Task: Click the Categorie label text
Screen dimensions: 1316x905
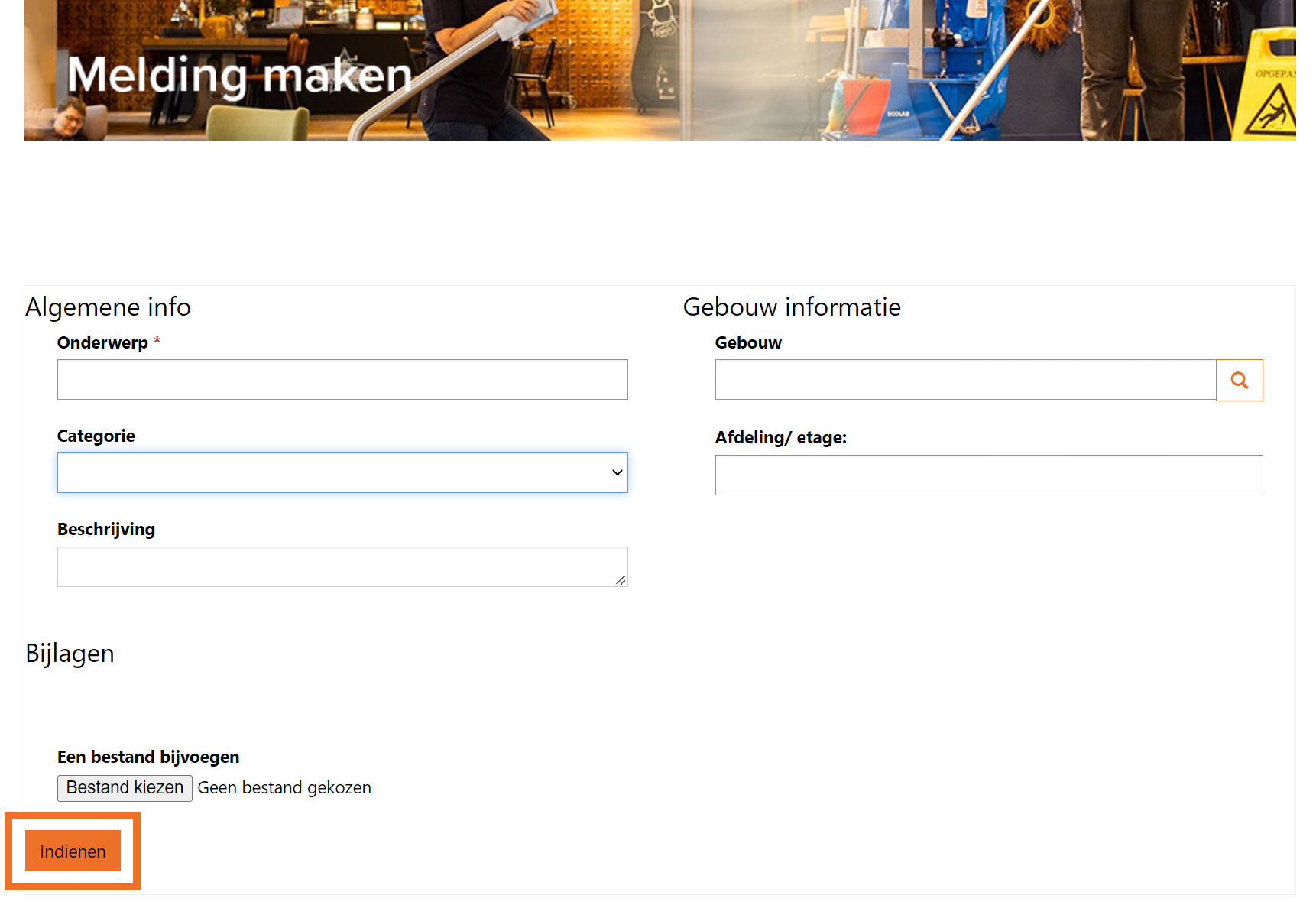Action: 96,436
